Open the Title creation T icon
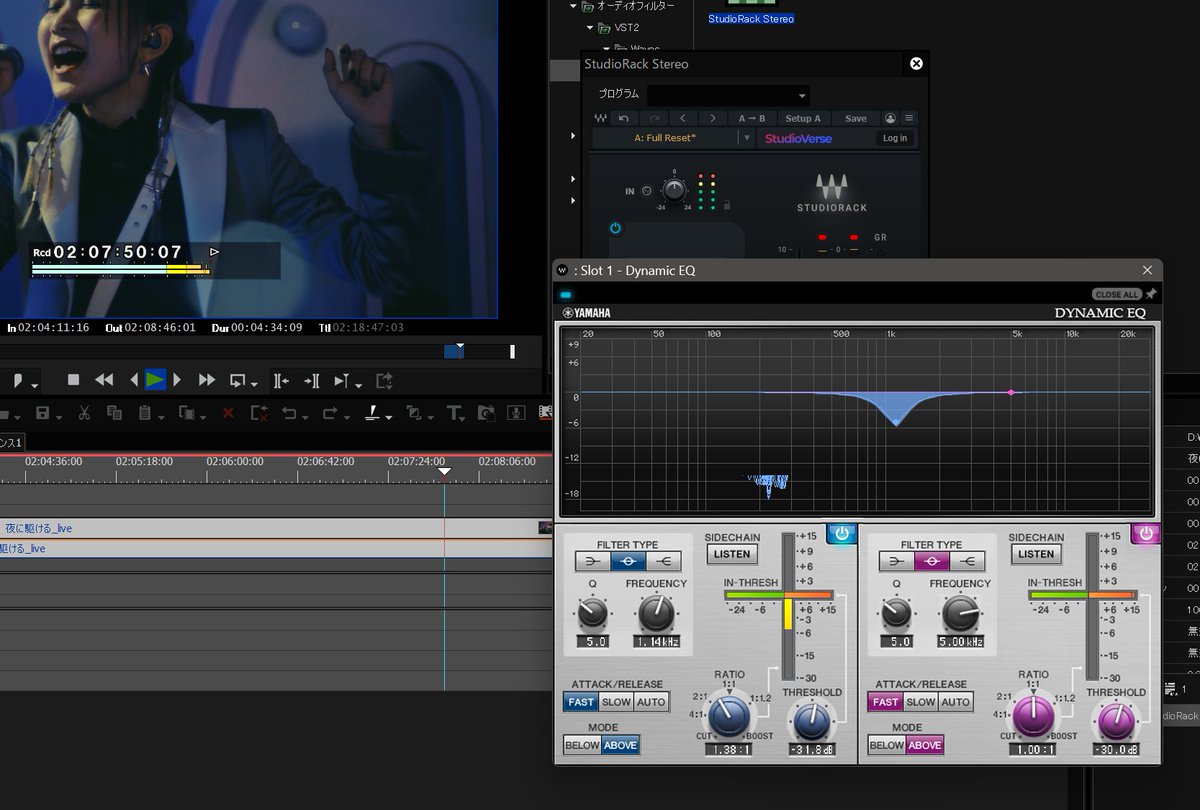 click(x=453, y=413)
